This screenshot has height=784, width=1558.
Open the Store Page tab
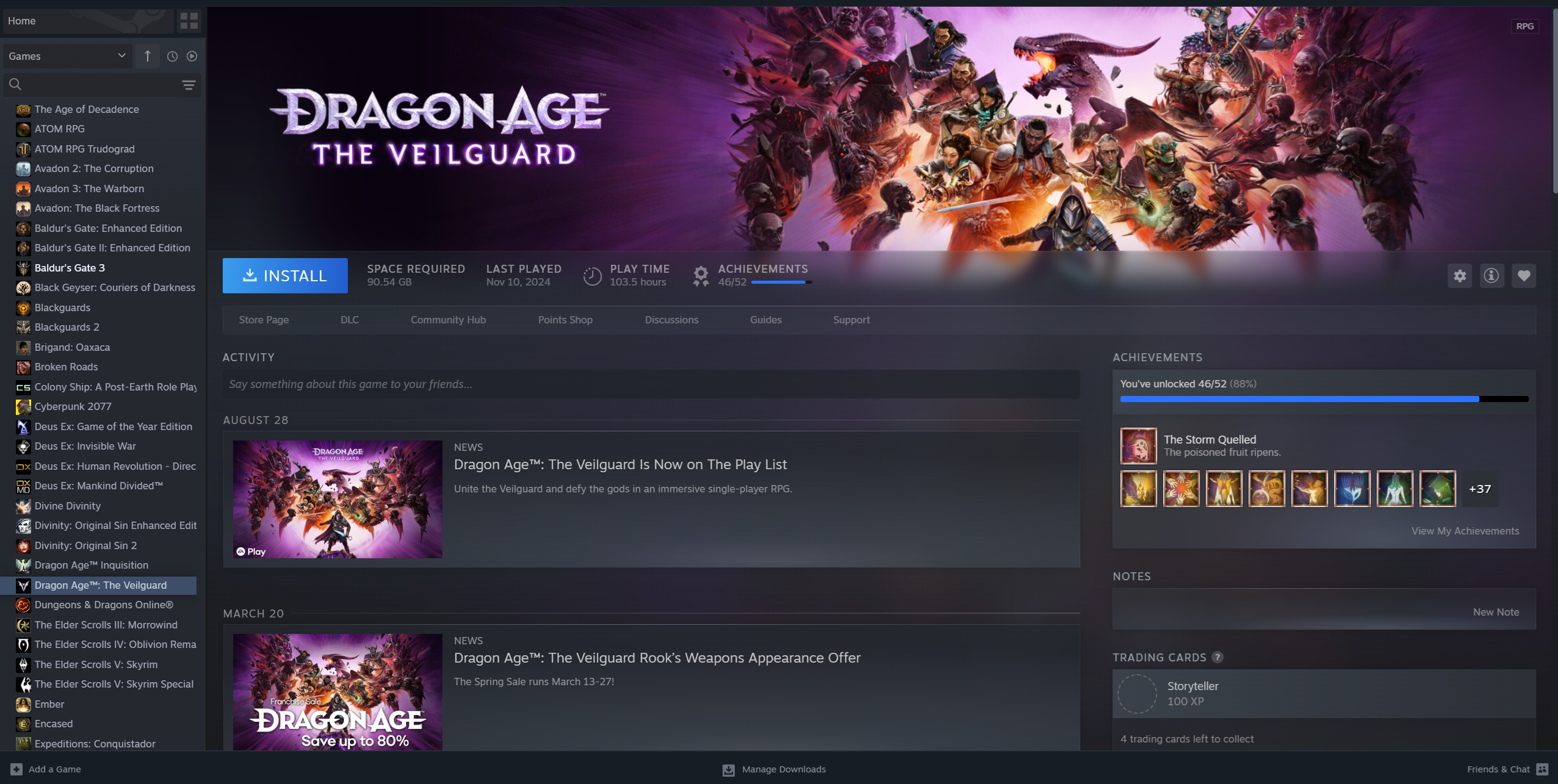[x=264, y=320]
